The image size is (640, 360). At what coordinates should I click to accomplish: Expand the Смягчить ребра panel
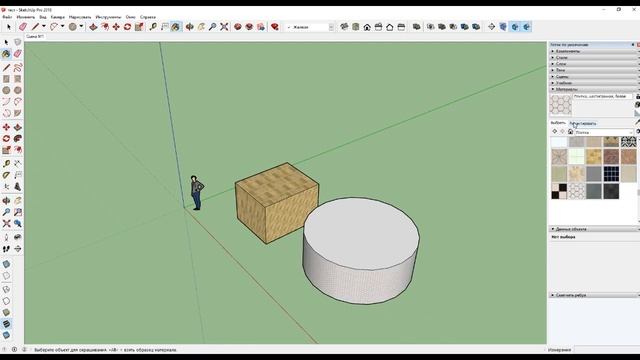tap(594, 295)
